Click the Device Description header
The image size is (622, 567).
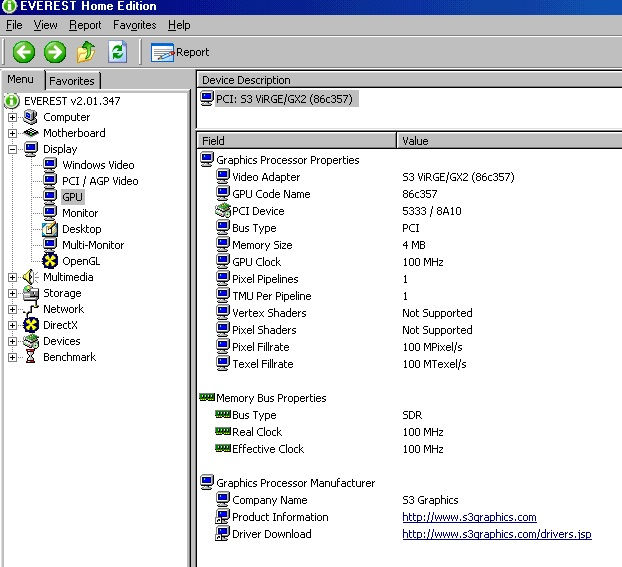coord(410,80)
